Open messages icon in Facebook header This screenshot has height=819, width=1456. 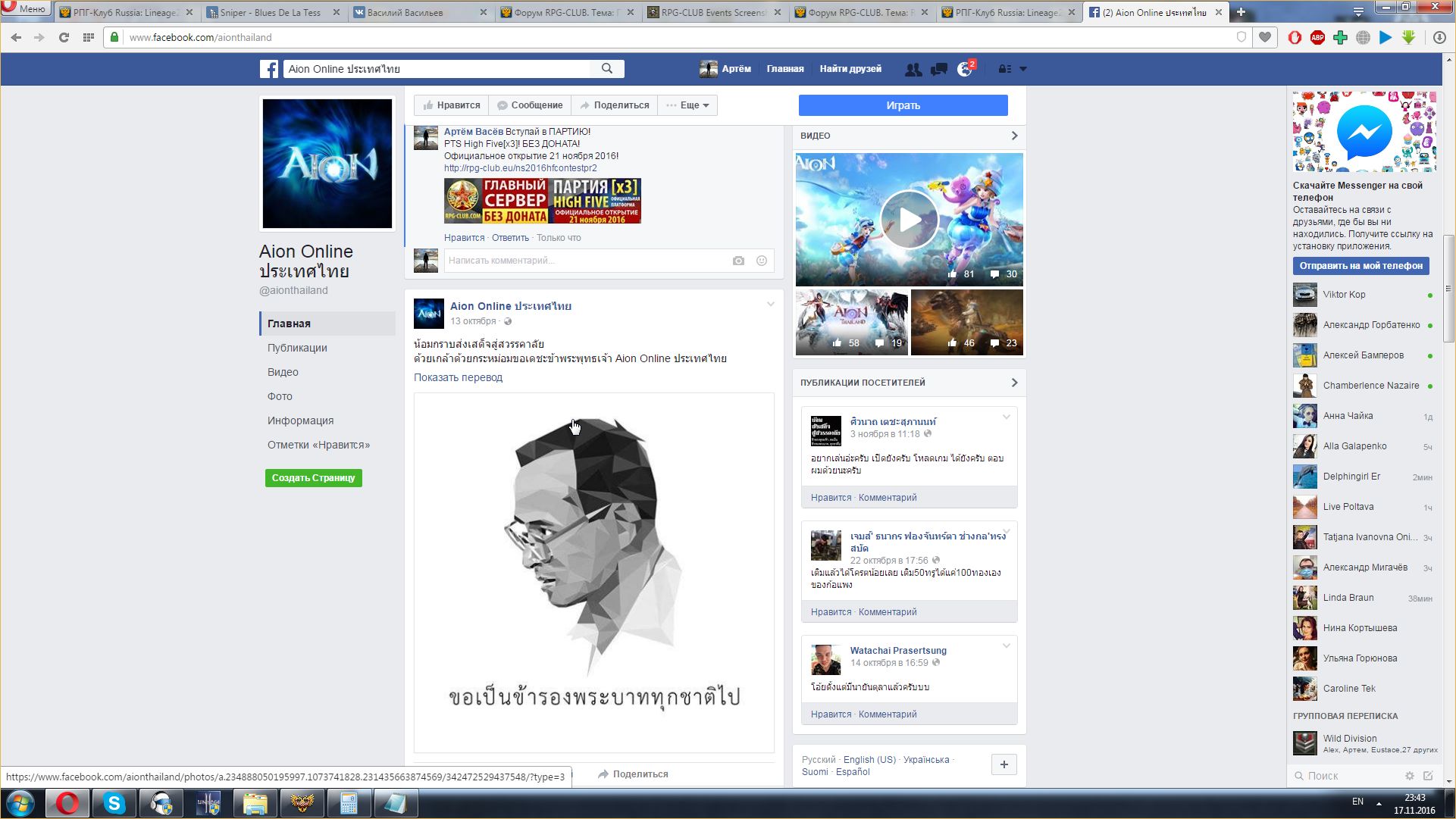click(939, 69)
